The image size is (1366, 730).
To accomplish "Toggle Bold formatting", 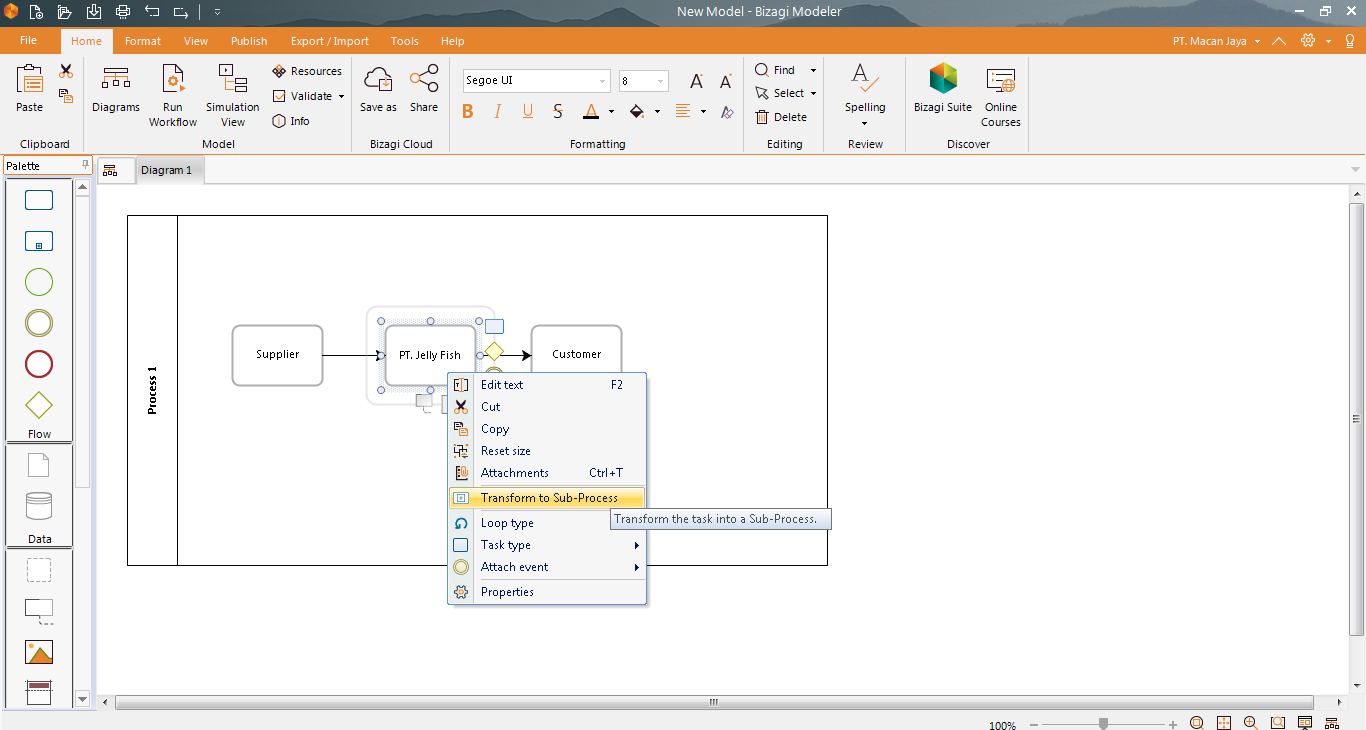I will coord(468,112).
